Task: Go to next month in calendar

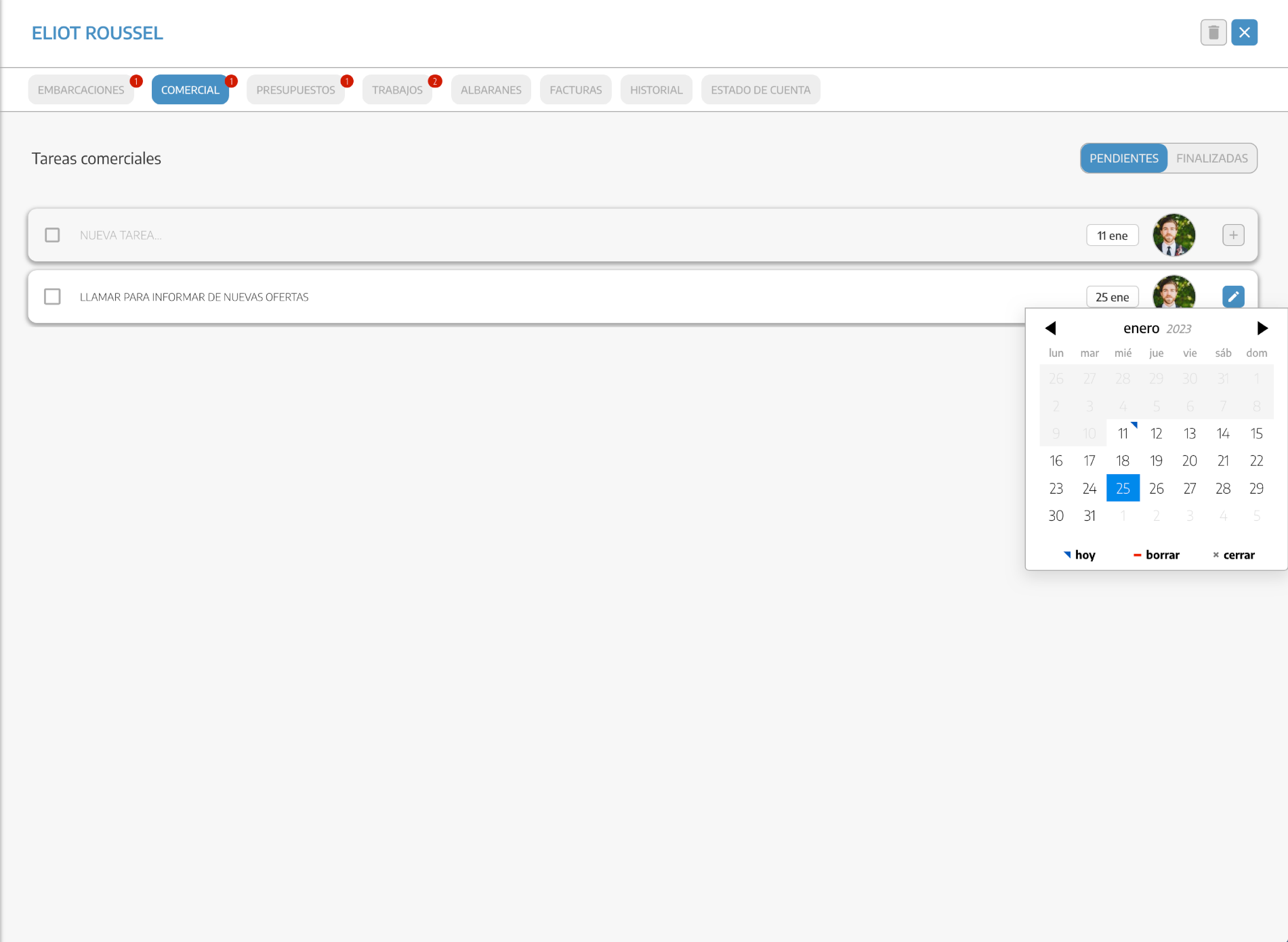Action: 1262,328
